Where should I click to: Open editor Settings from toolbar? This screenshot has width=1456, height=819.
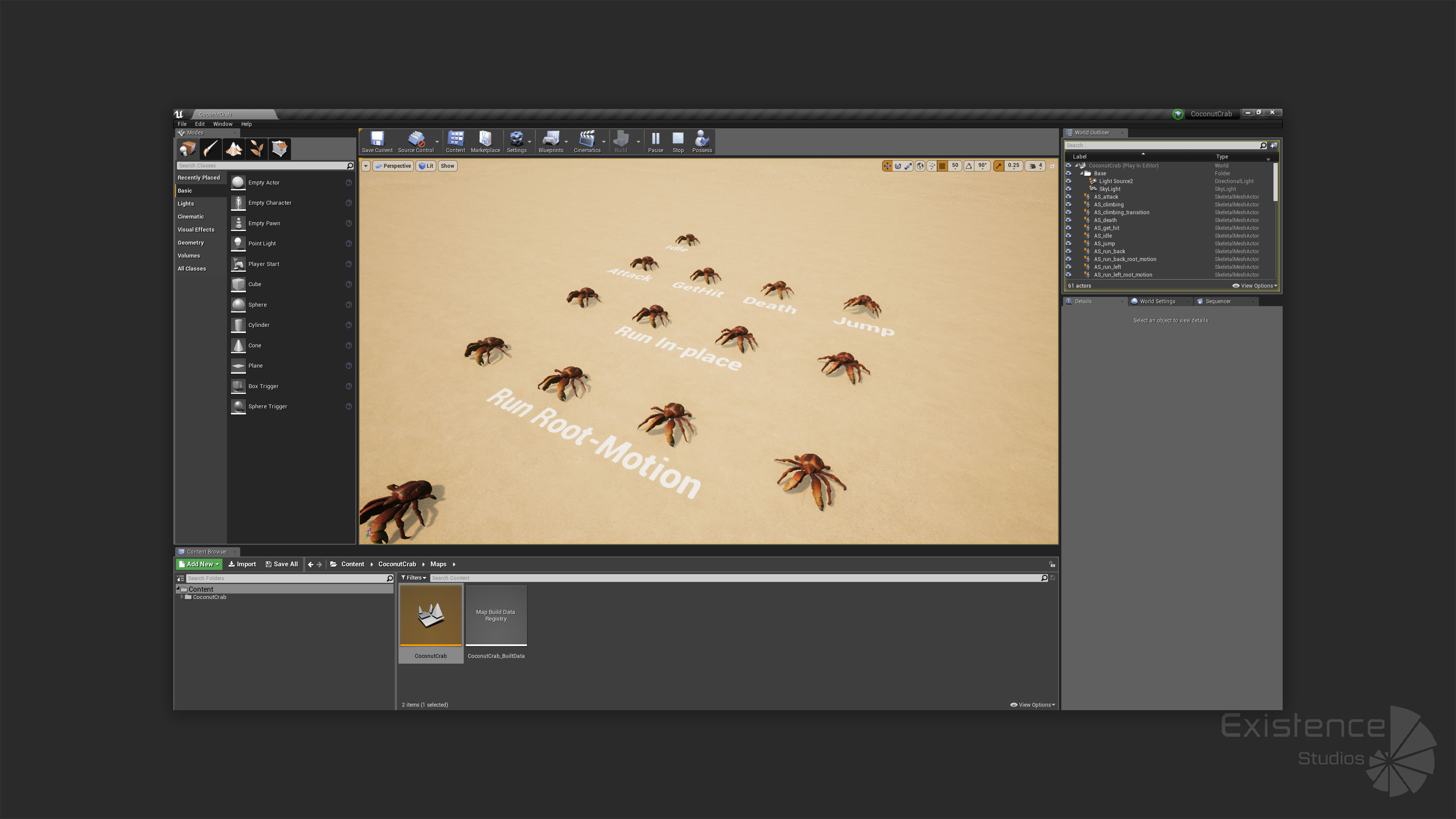point(516,141)
